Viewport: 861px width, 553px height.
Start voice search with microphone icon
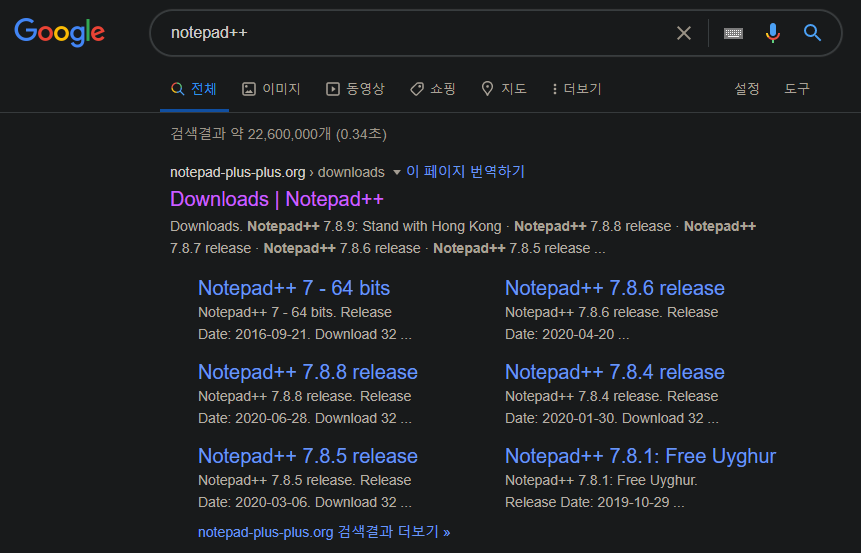773,33
